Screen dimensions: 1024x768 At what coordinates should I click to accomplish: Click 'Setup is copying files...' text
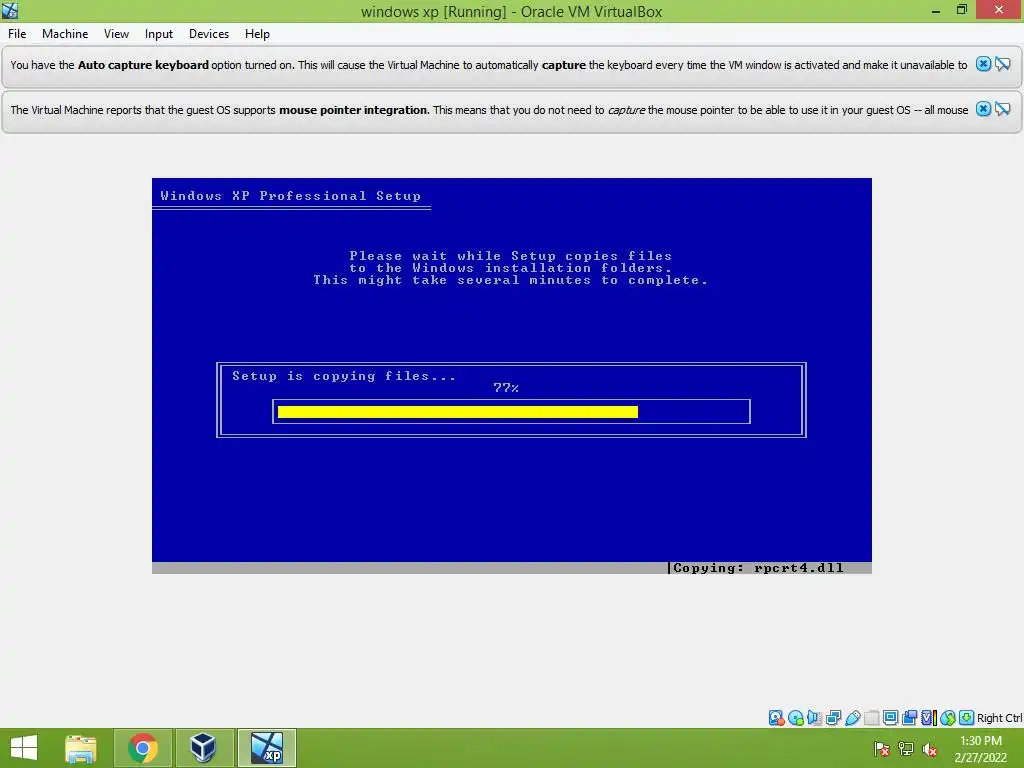344,376
